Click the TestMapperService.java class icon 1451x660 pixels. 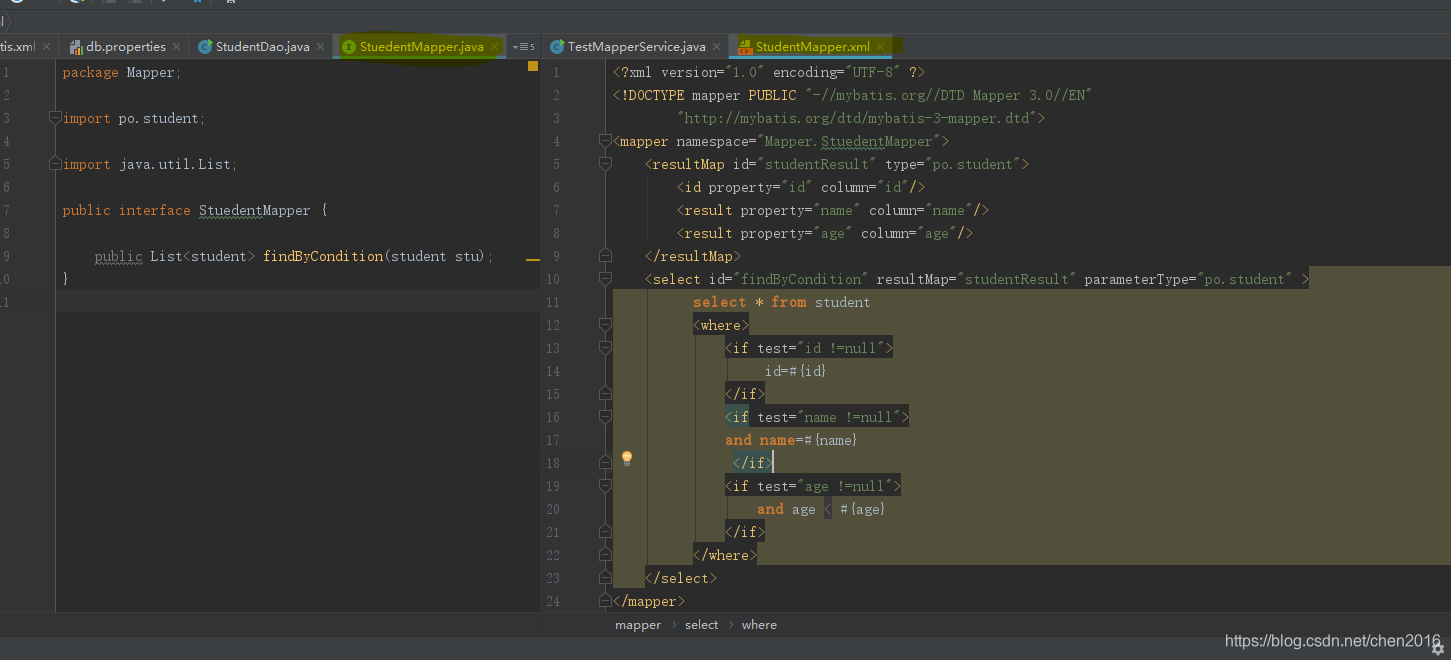(x=557, y=47)
